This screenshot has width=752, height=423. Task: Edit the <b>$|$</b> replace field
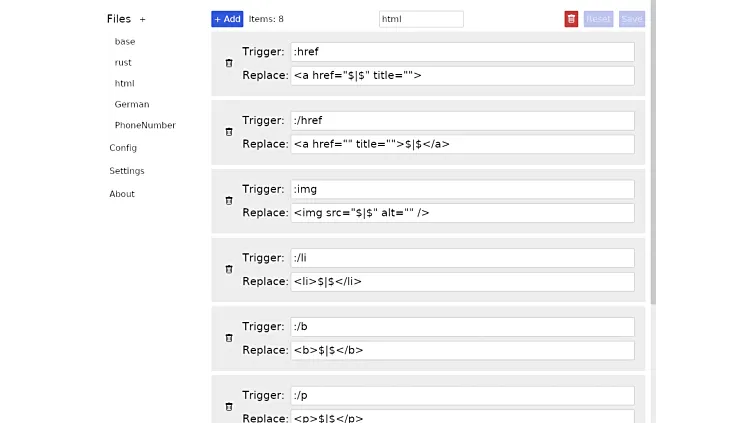click(x=462, y=351)
